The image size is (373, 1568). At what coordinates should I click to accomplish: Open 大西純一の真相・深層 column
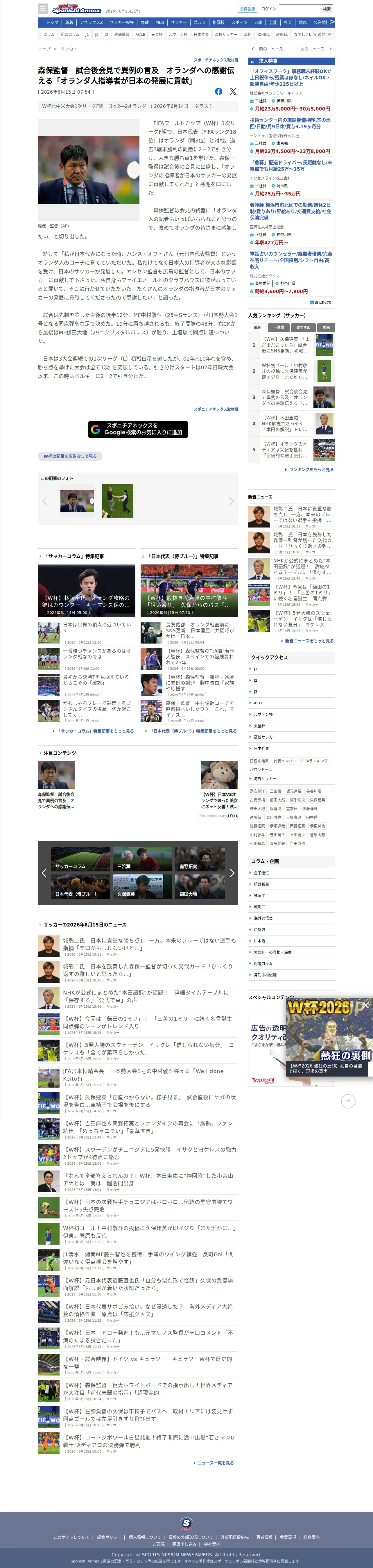[x=272, y=952]
